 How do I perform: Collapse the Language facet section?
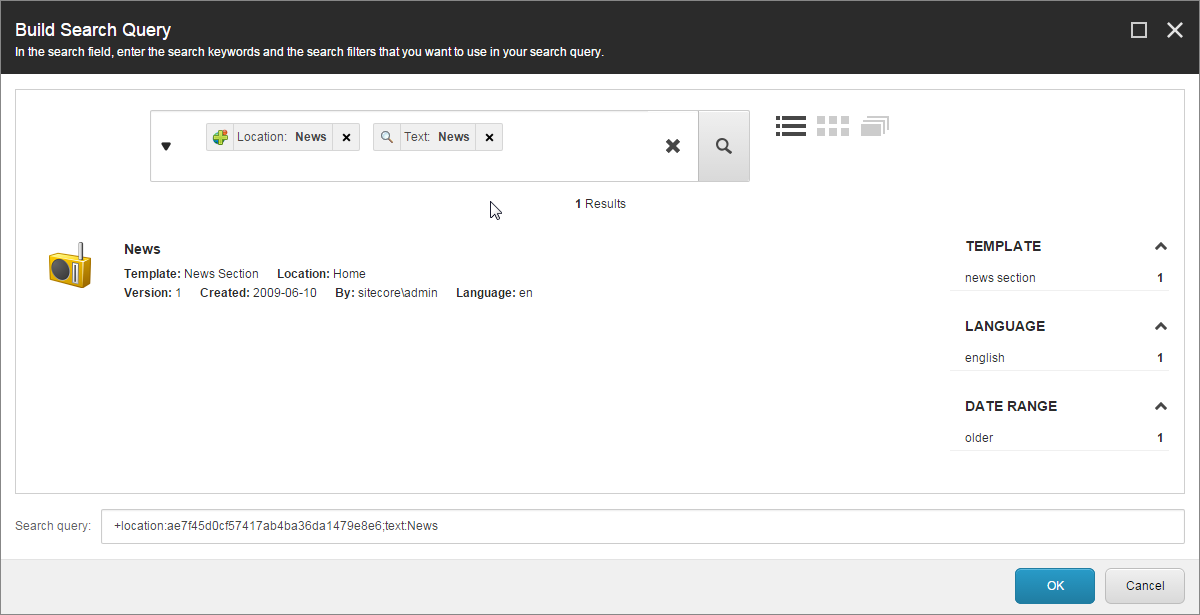(1160, 326)
